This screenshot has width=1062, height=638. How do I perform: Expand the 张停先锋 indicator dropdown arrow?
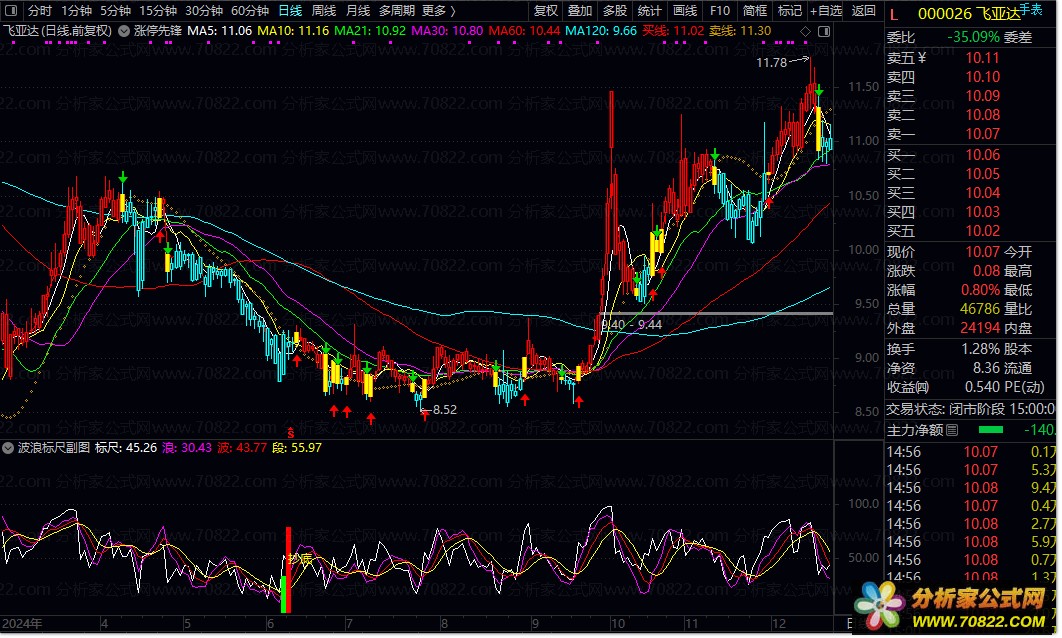click(x=124, y=30)
